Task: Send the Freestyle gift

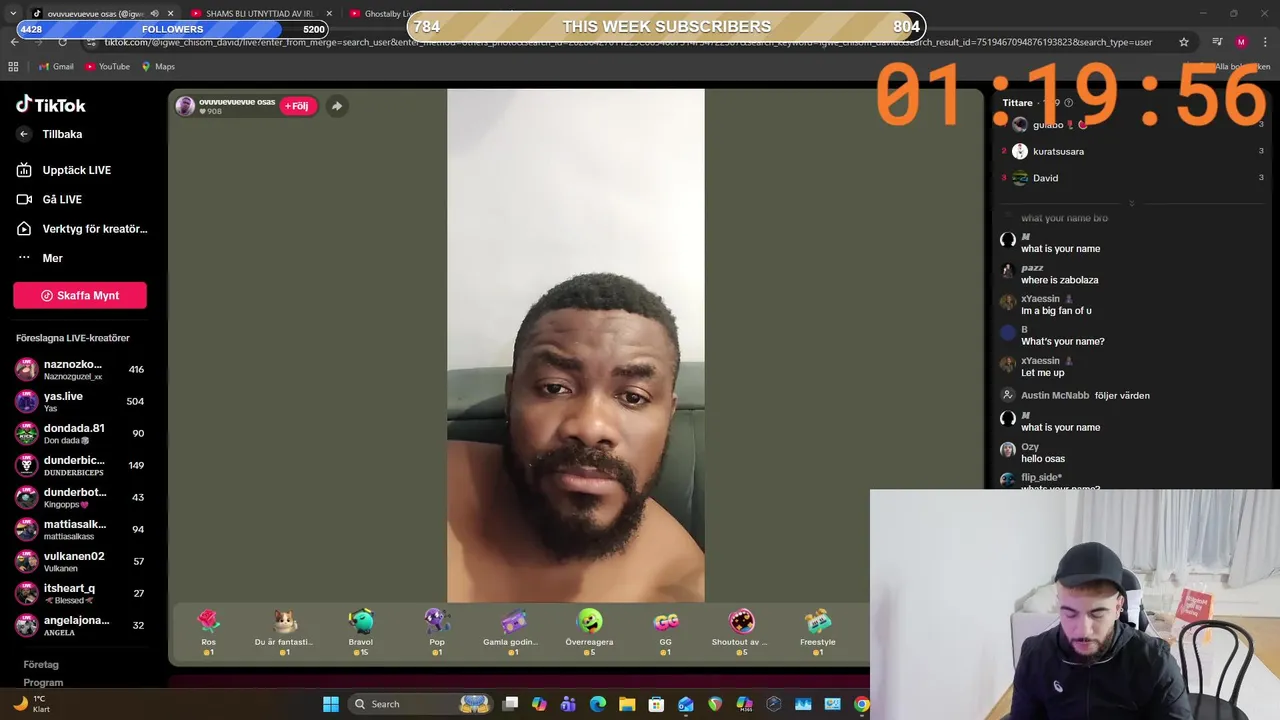Action: 817,632
